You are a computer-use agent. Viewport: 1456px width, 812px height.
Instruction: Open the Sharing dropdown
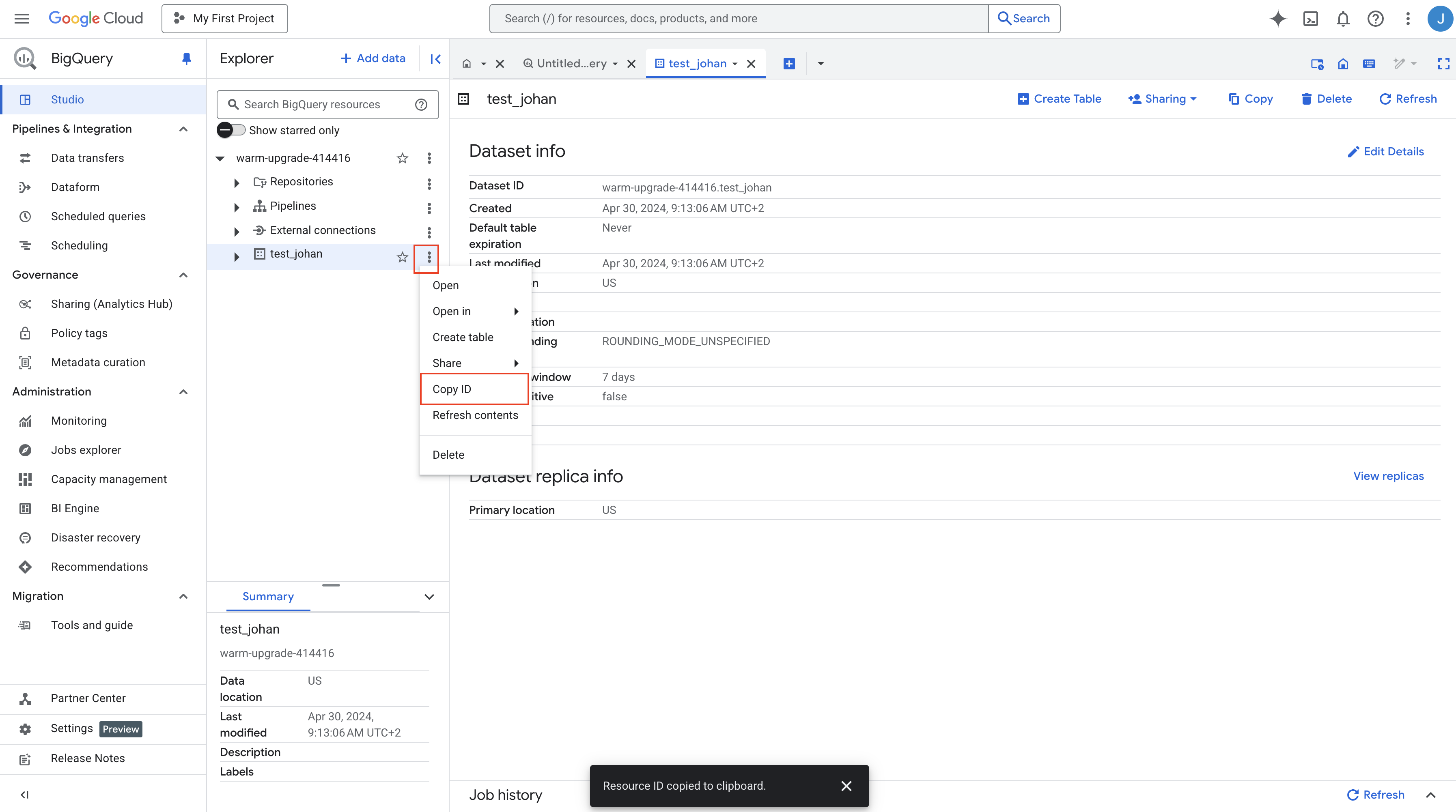[x=1163, y=99]
